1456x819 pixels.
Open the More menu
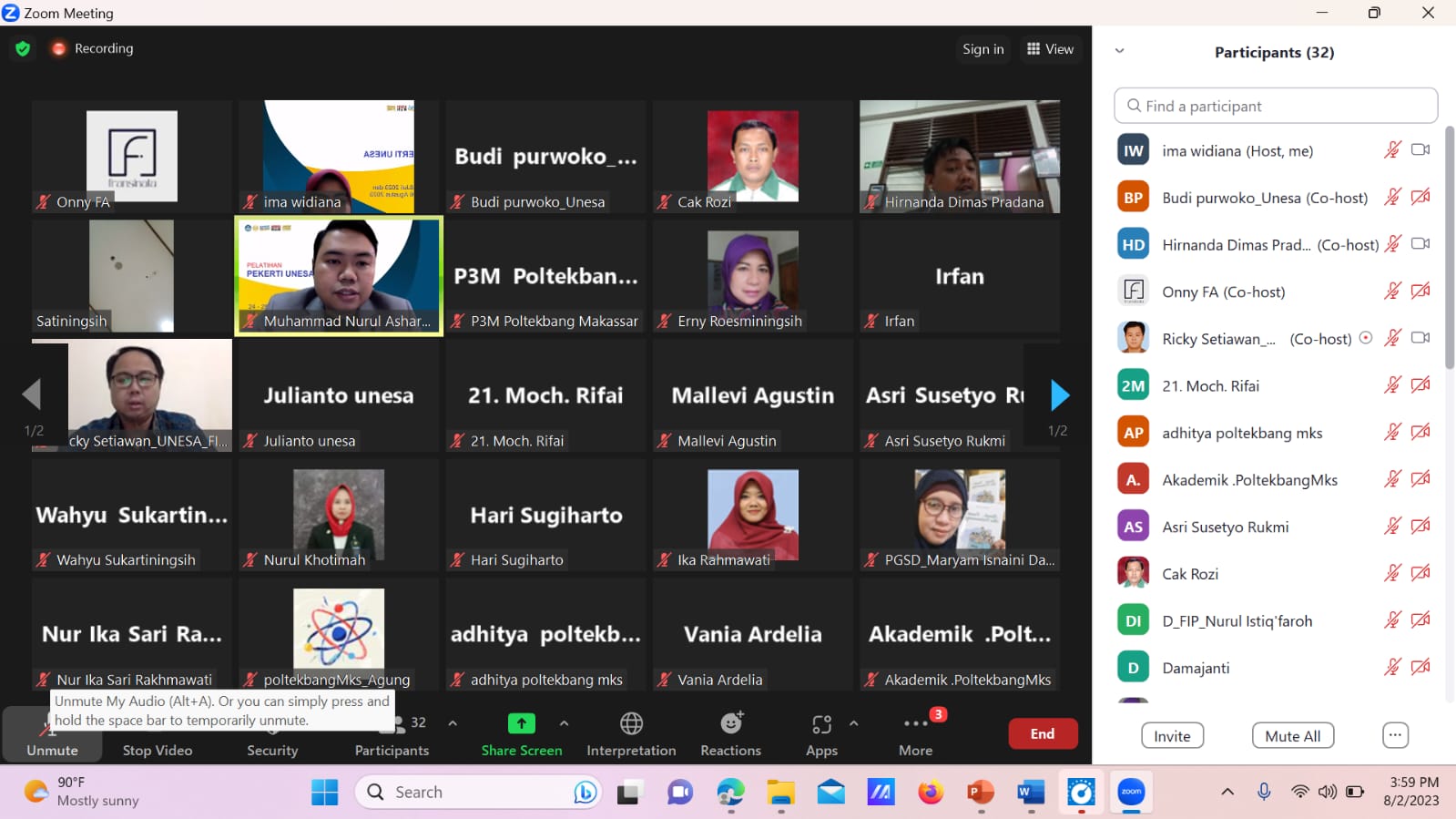[915, 734]
